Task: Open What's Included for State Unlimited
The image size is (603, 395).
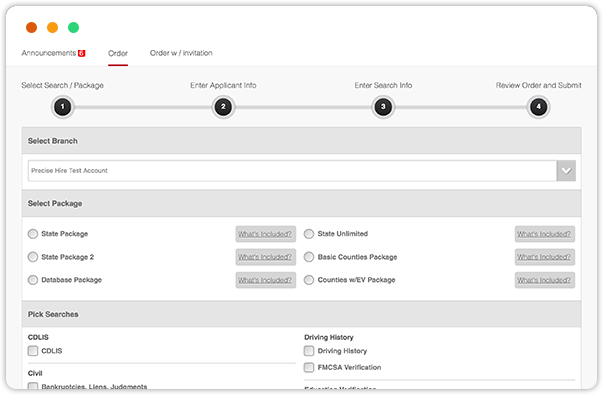Action: tap(545, 234)
